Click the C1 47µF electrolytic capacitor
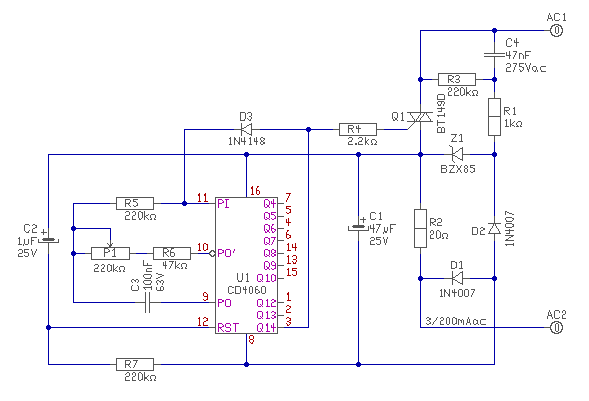Screen dimensions: 589x401 [x=358, y=228]
